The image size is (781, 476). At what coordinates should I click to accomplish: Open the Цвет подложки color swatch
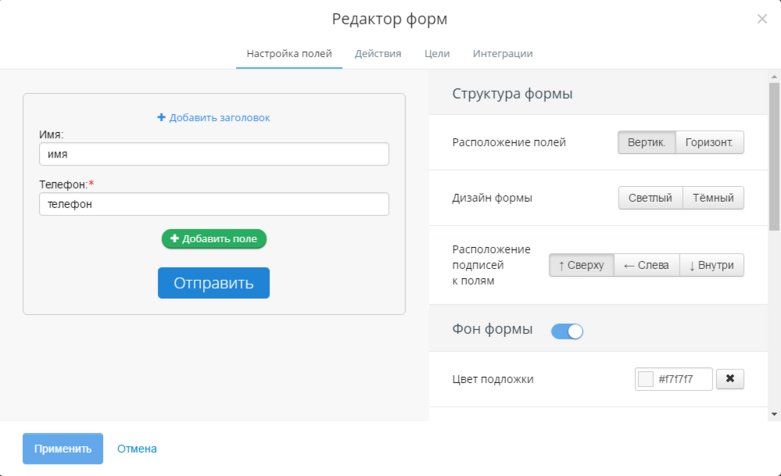[x=646, y=379]
